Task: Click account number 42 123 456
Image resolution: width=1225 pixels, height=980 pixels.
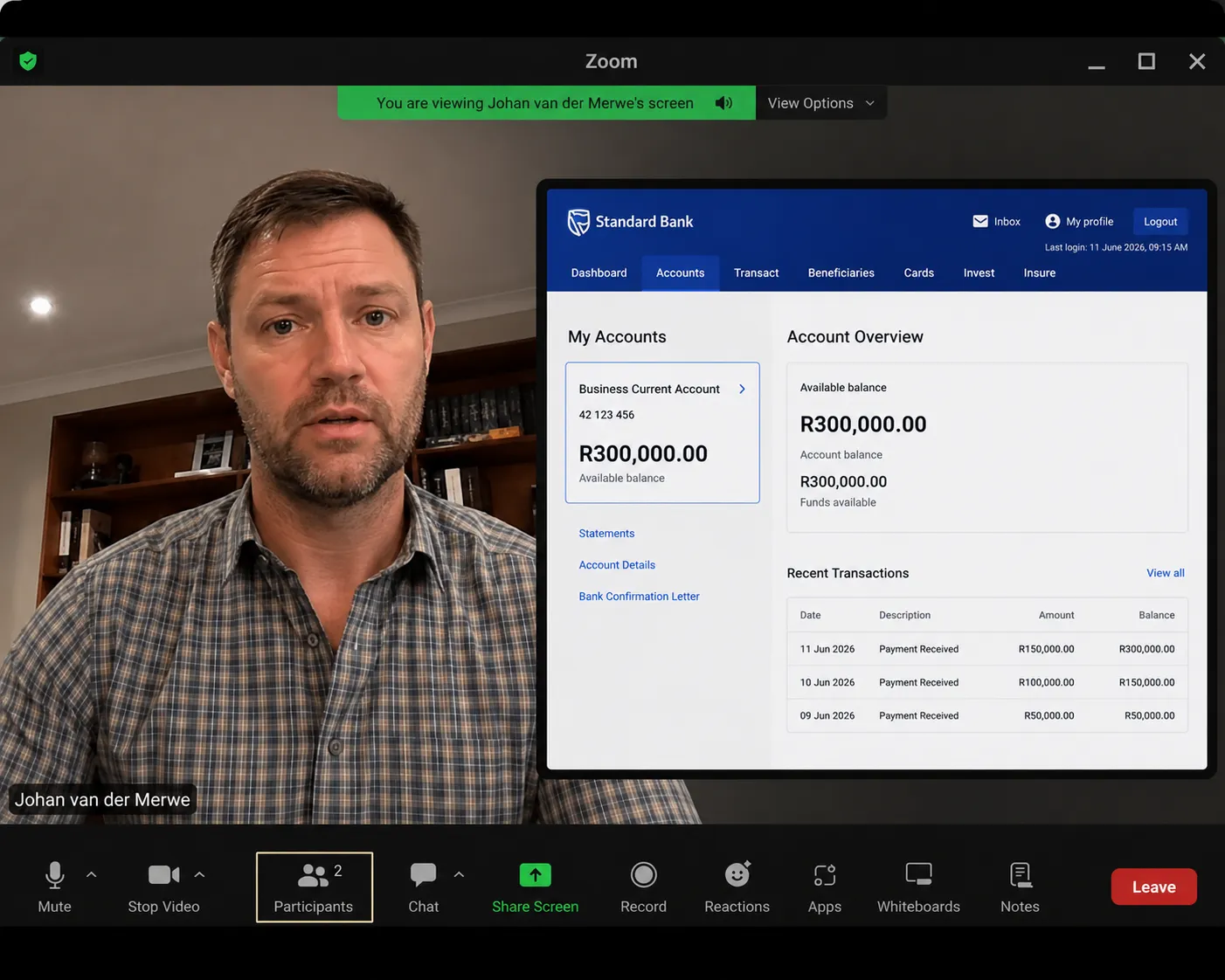Action: point(606,415)
